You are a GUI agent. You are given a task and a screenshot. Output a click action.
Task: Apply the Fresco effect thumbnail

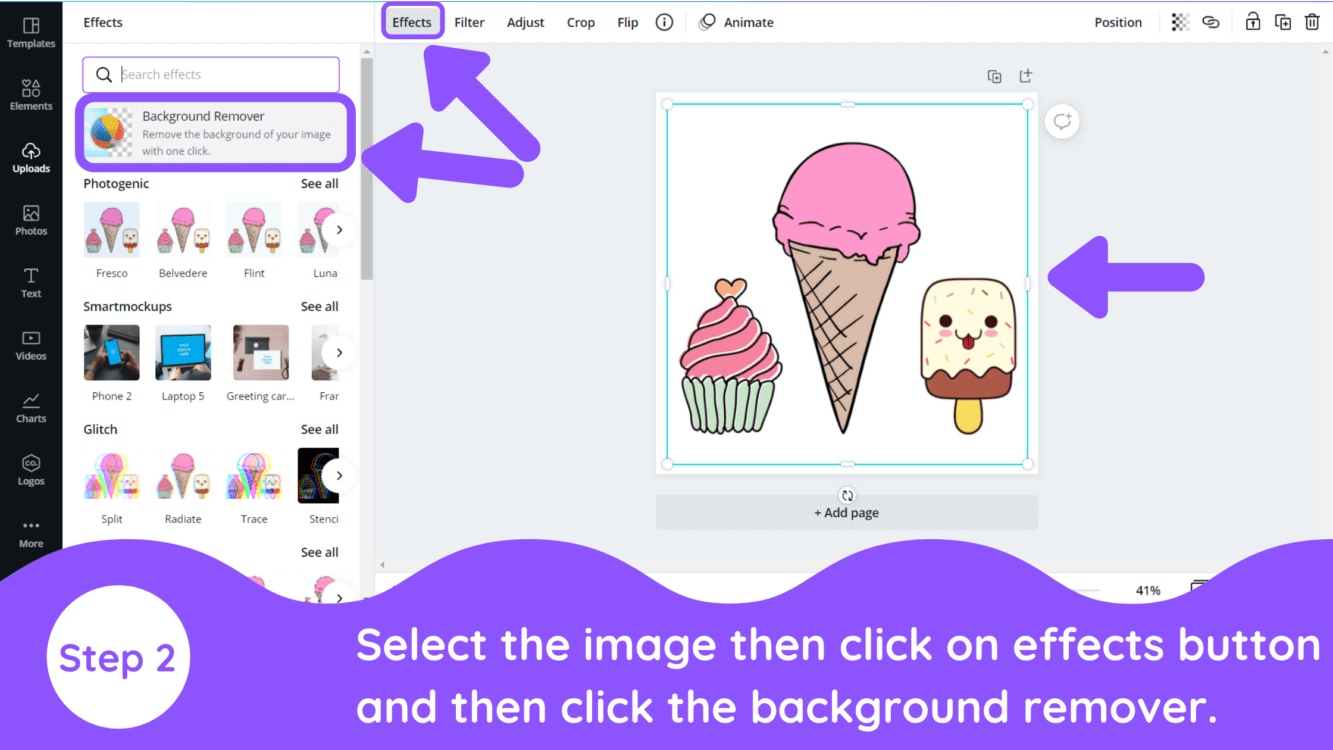click(x=112, y=230)
